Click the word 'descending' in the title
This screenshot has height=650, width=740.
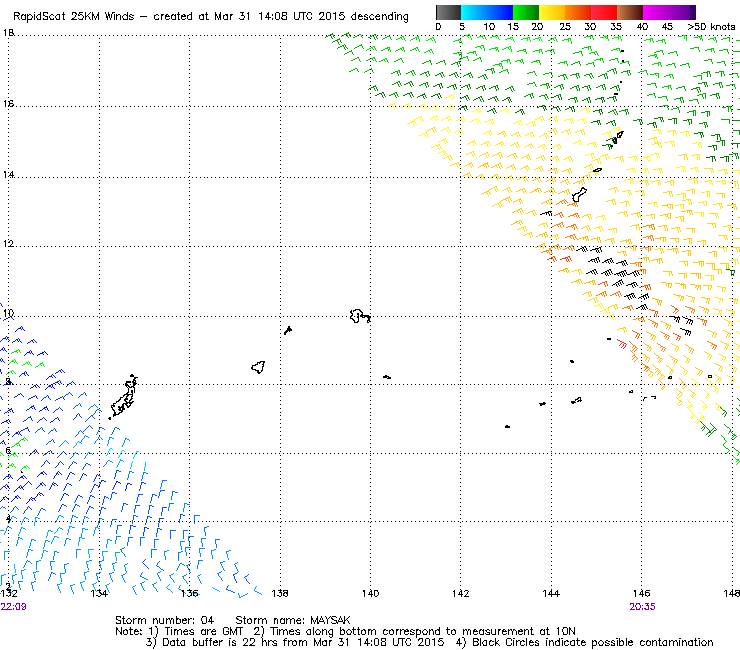380,17
